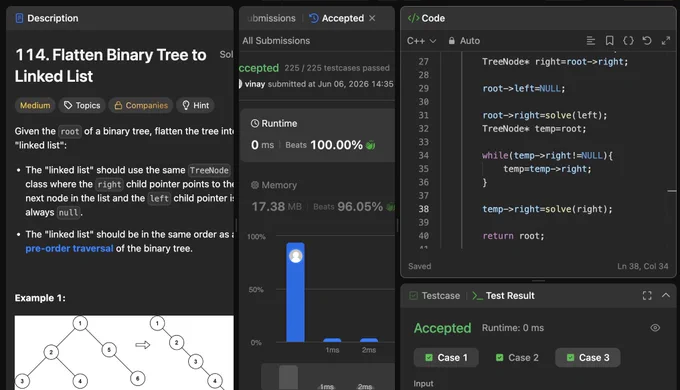
Task: Click line number 38 in editor
Action: 424,209
